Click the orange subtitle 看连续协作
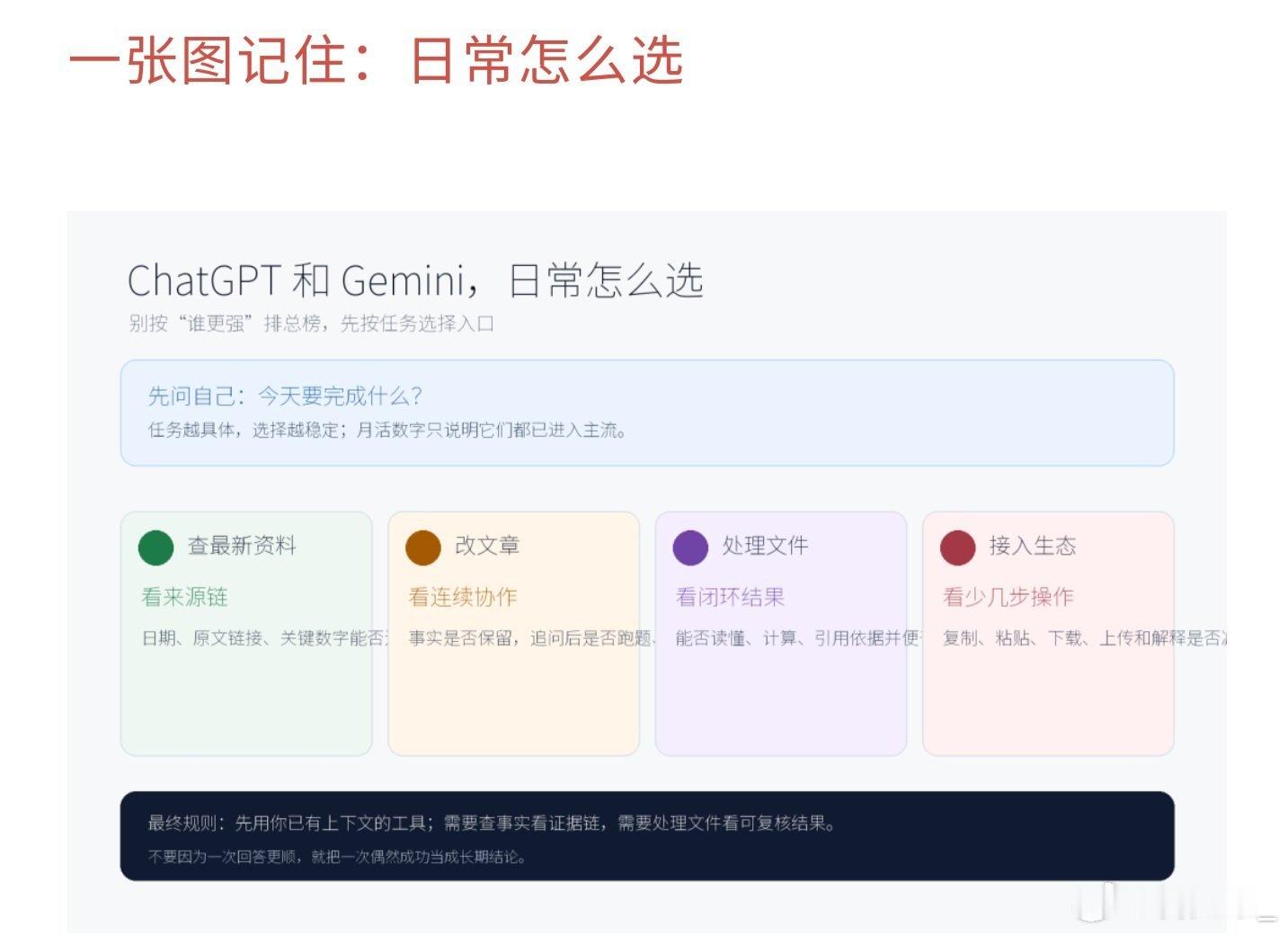This screenshot has width=1288, height=935. click(463, 597)
